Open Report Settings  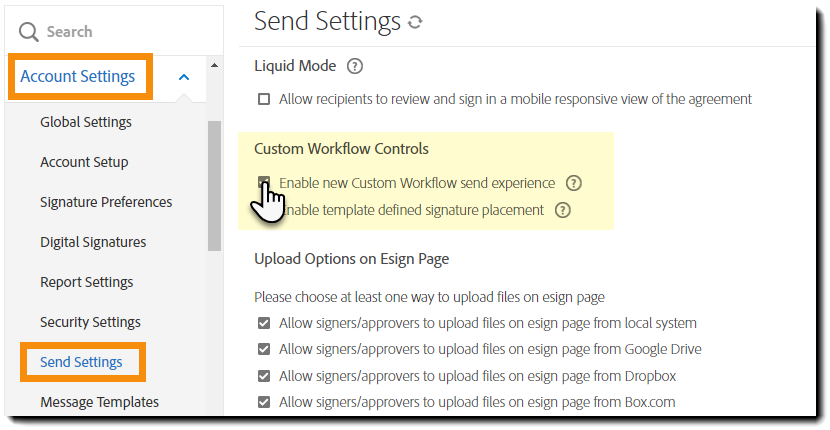[86, 282]
